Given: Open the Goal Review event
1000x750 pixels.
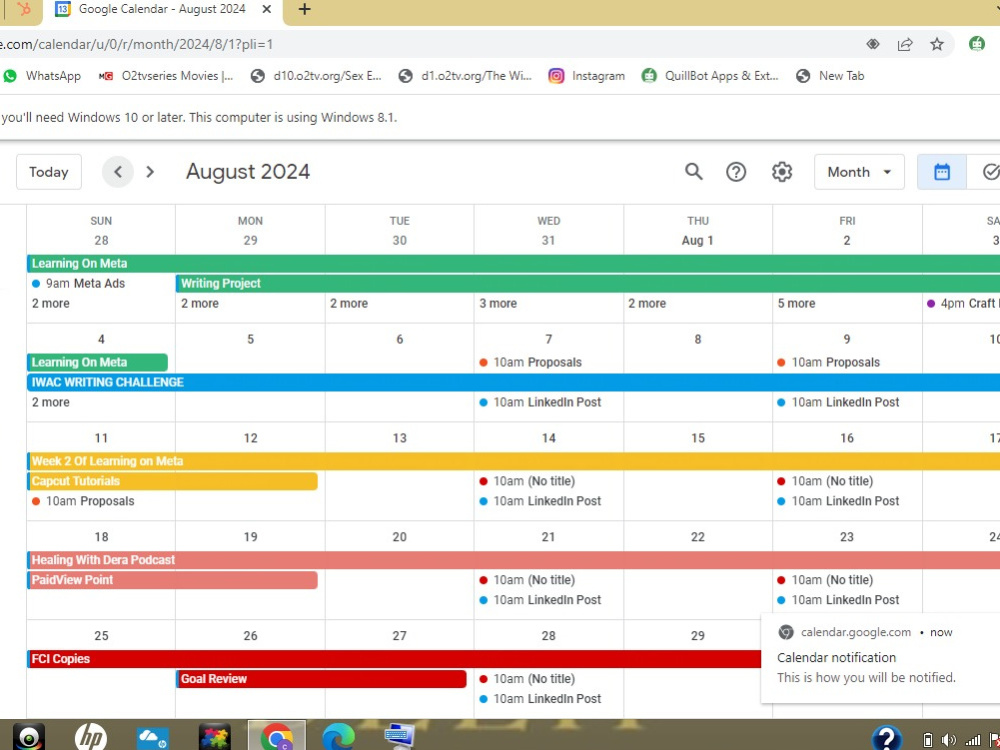Looking at the screenshot, I should click(x=321, y=679).
